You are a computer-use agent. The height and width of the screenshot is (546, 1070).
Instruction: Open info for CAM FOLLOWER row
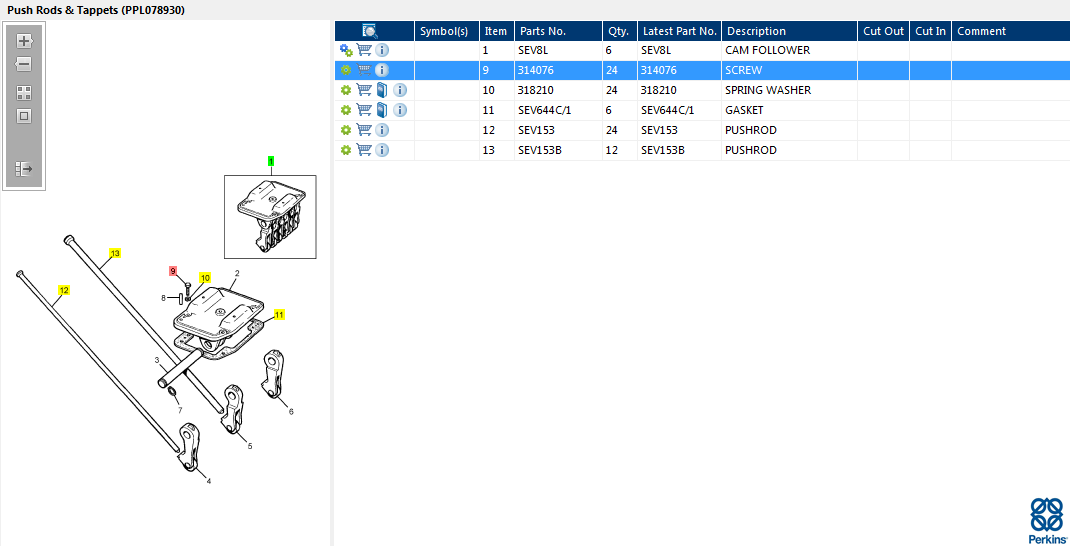tap(382, 51)
